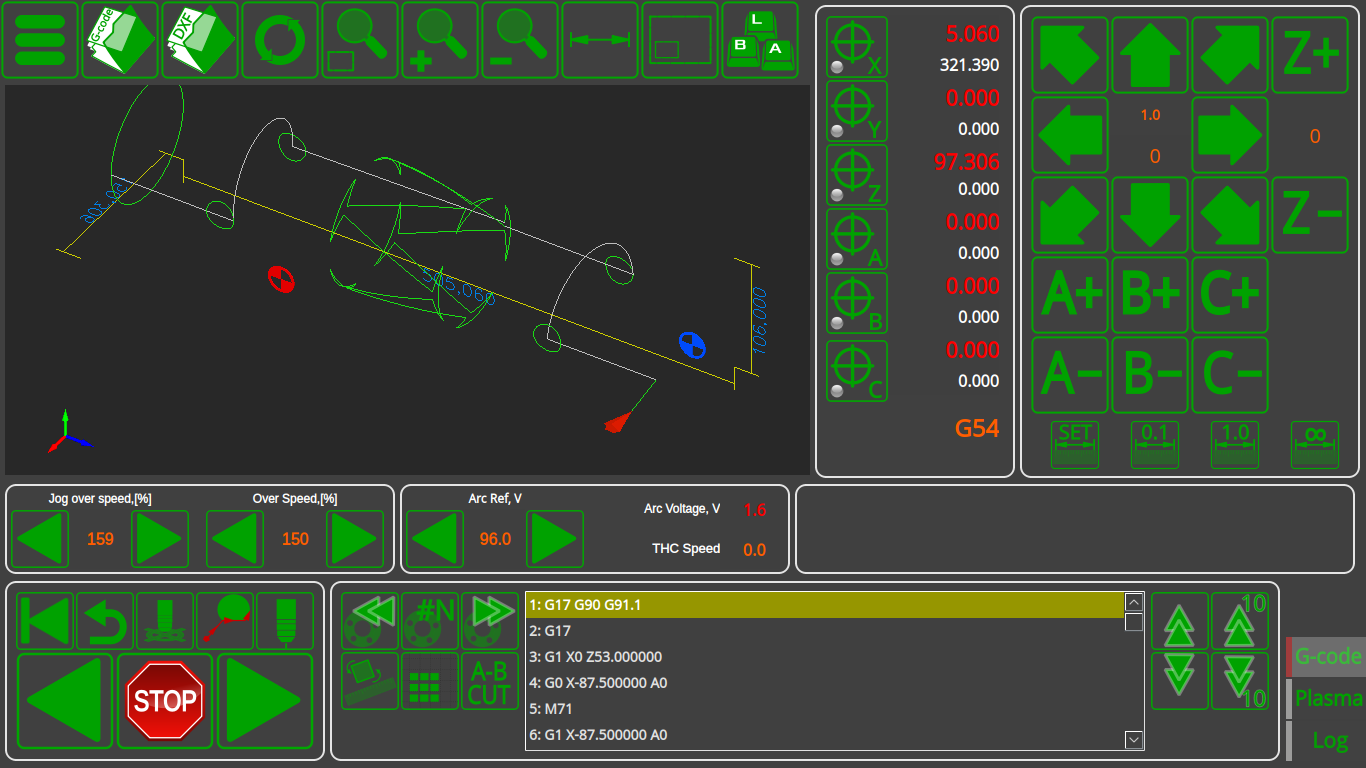This screenshot has width=1366, height=768.
Task: Enable continuous jog with infinity symbol
Action: tap(1315, 445)
